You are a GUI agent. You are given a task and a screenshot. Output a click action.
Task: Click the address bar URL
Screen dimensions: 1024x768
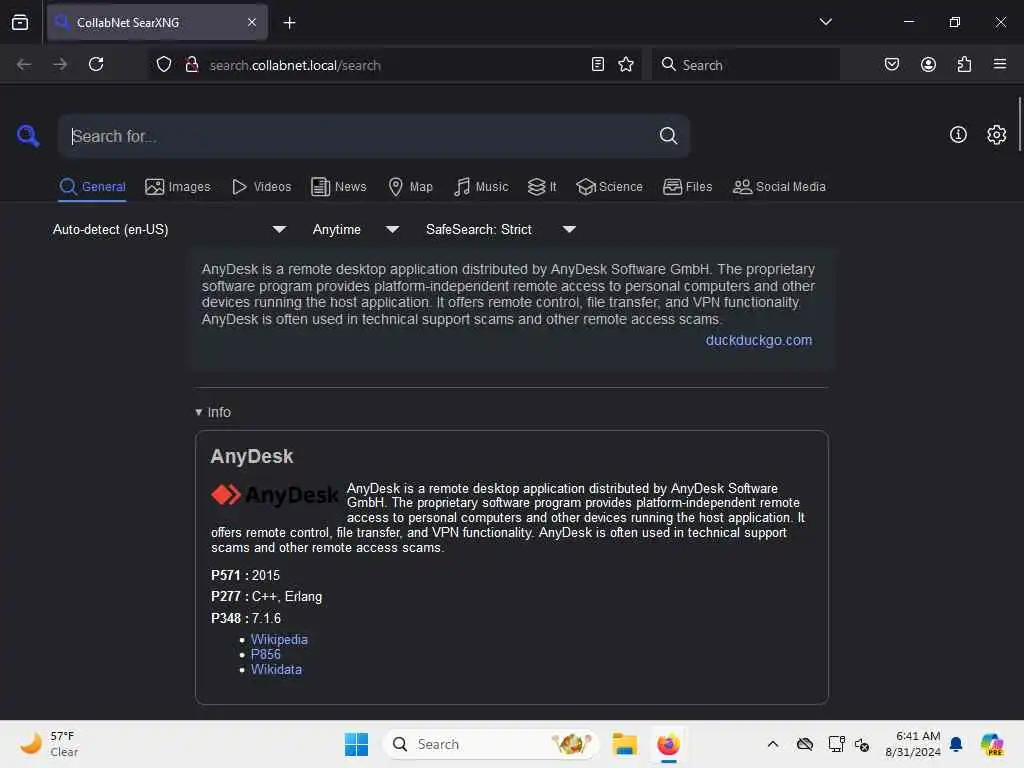click(295, 65)
